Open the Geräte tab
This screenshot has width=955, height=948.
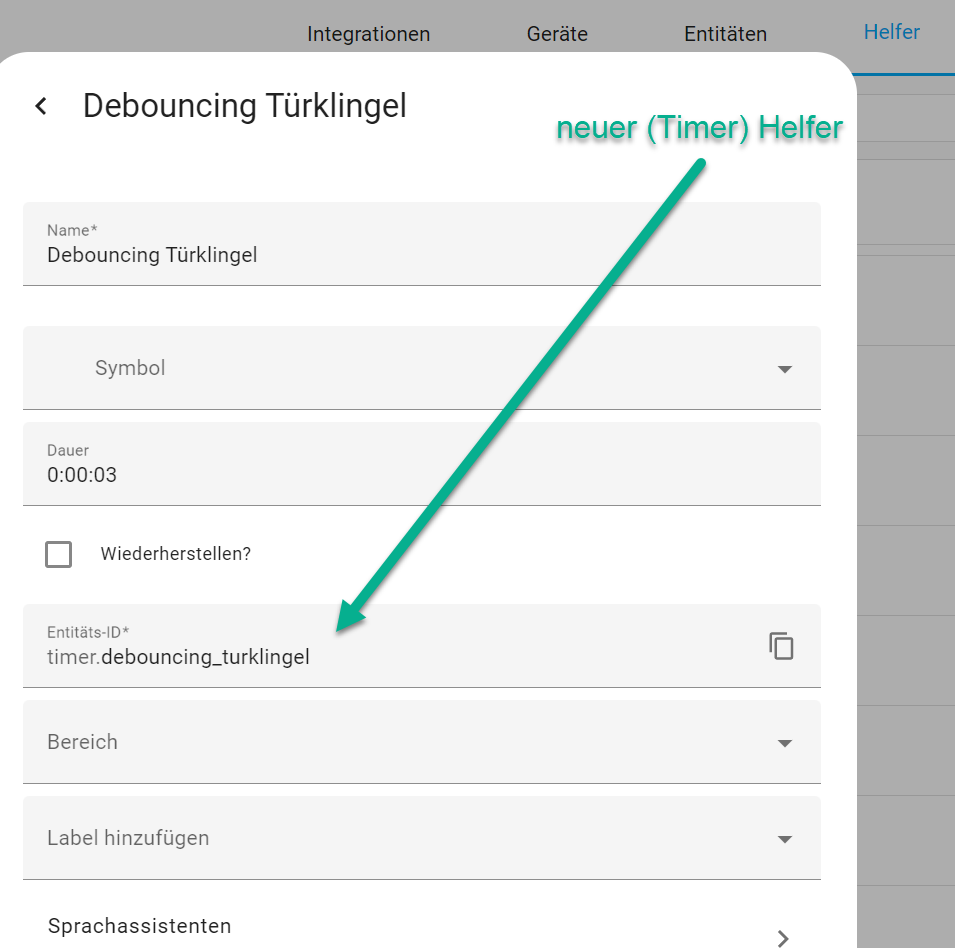point(557,34)
